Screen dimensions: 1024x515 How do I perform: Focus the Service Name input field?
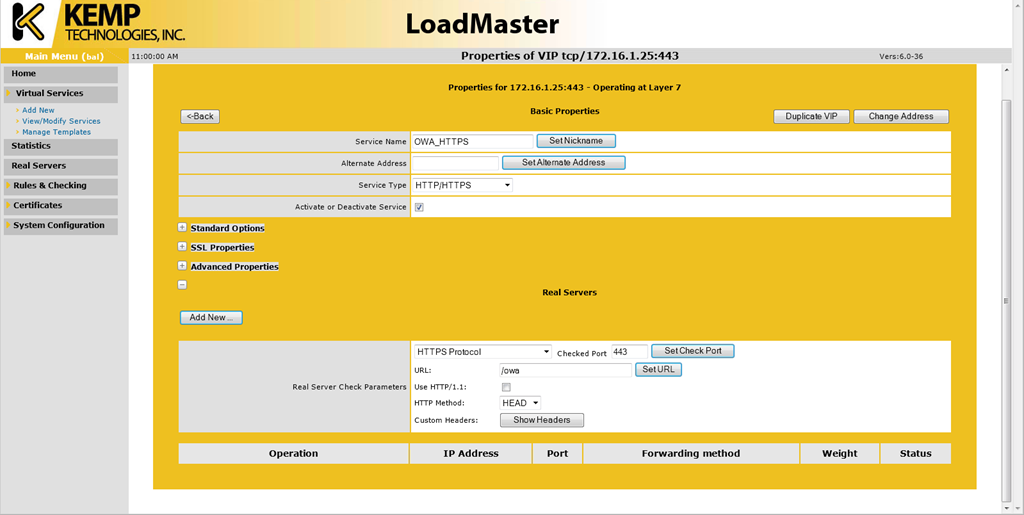coord(473,142)
